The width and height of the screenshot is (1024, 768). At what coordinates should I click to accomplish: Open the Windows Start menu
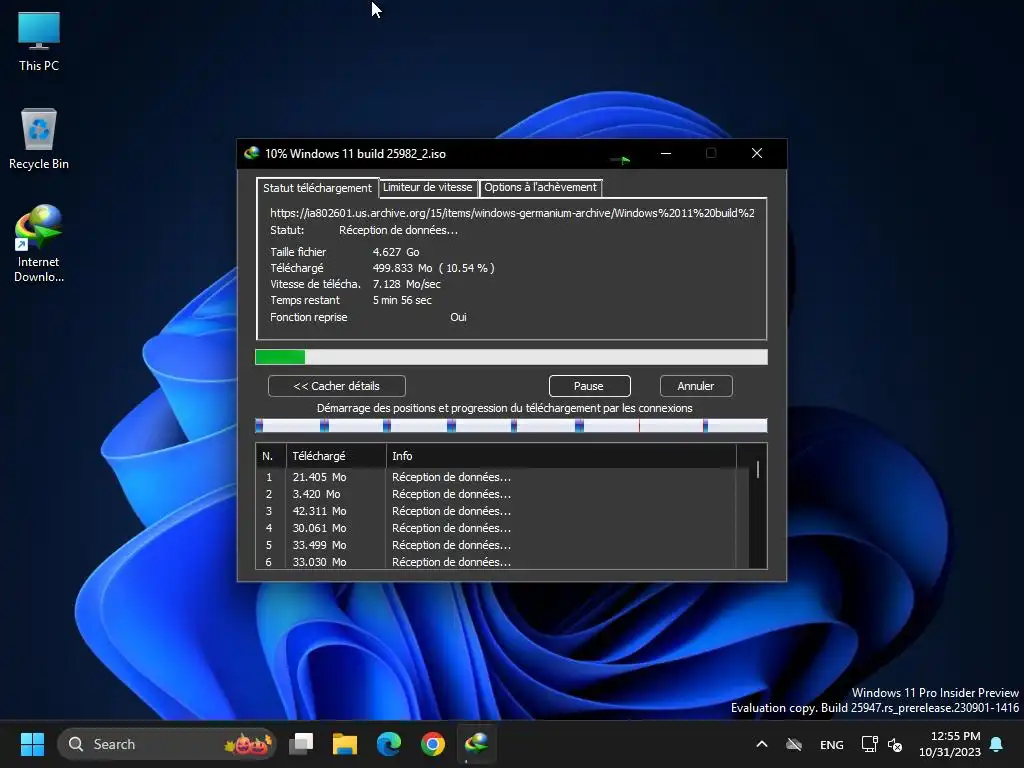tap(32, 744)
